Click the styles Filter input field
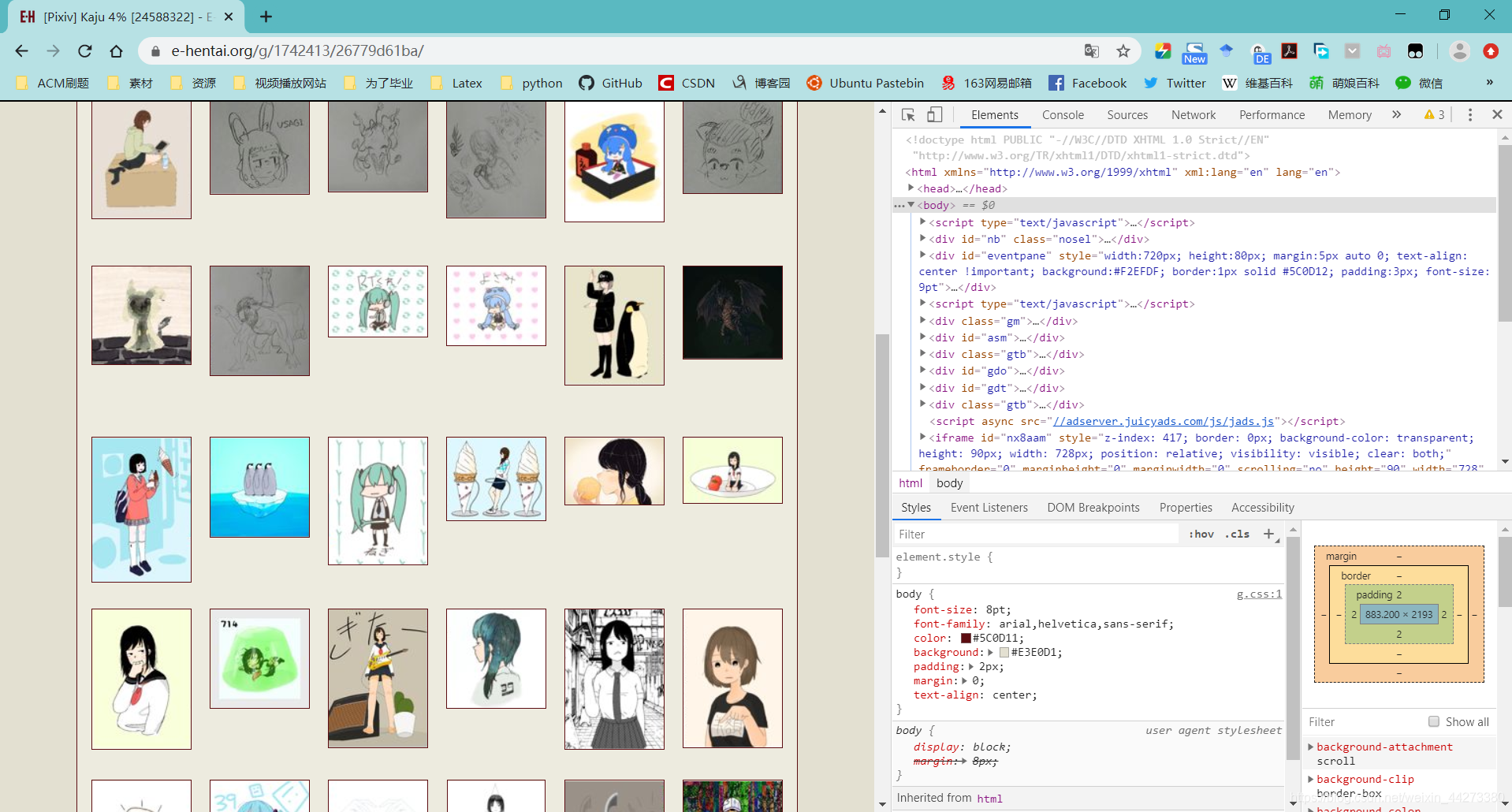Viewport: 1512px width, 812px height. coord(1037,534)
